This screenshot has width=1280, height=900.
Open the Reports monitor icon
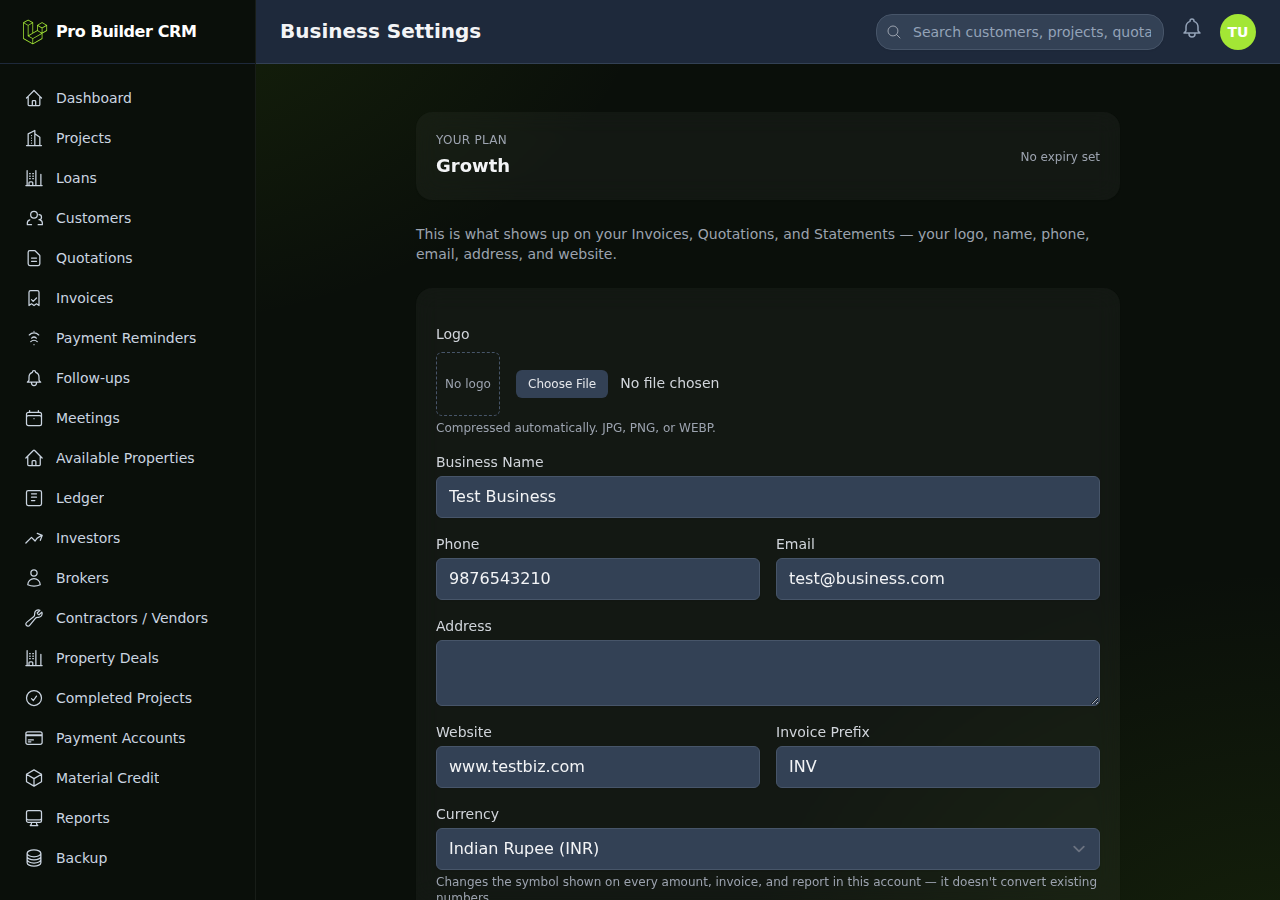coord(34,818)
